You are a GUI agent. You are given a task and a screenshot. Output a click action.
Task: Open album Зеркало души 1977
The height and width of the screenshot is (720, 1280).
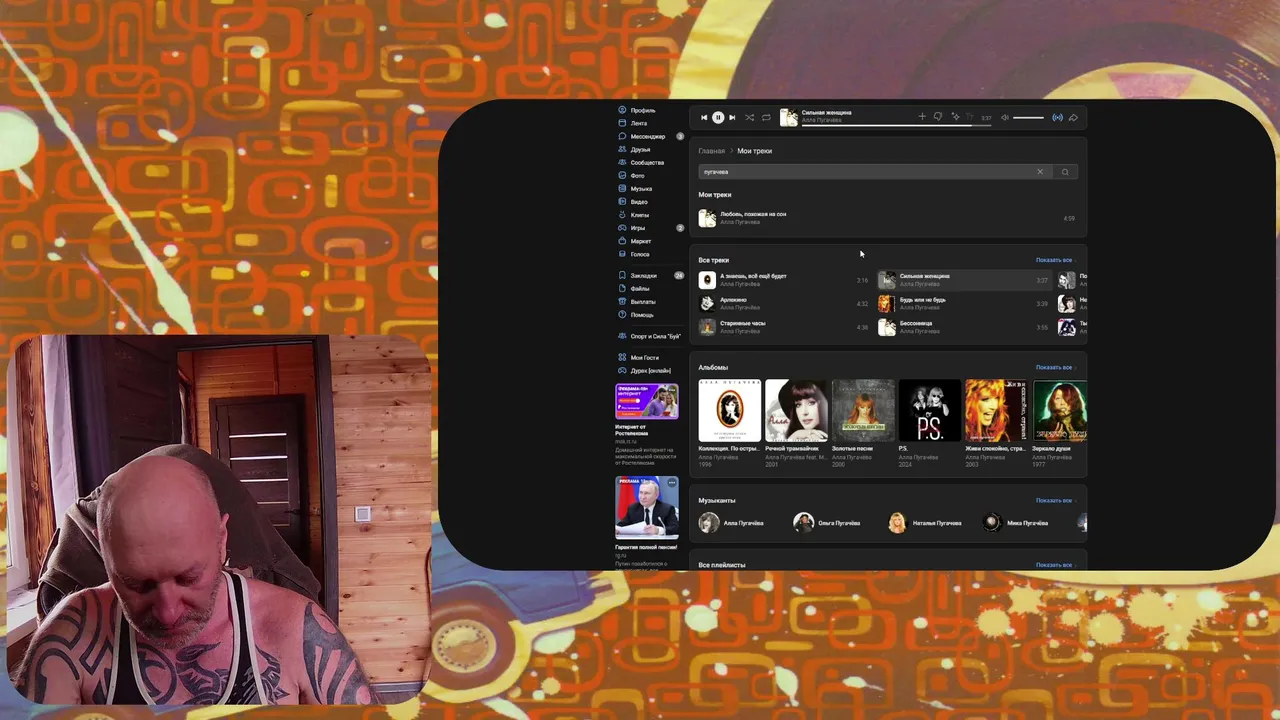pyautogui.click(x=1060, y=410)
